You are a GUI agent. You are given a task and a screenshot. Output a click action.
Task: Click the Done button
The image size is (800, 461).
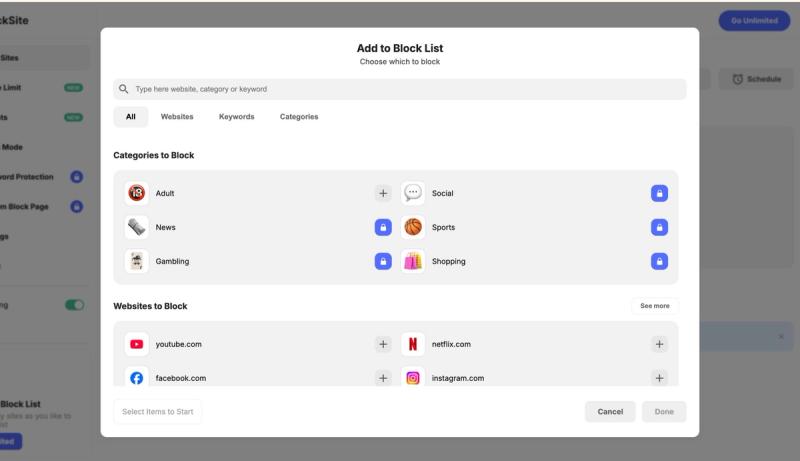coord(664,412)
